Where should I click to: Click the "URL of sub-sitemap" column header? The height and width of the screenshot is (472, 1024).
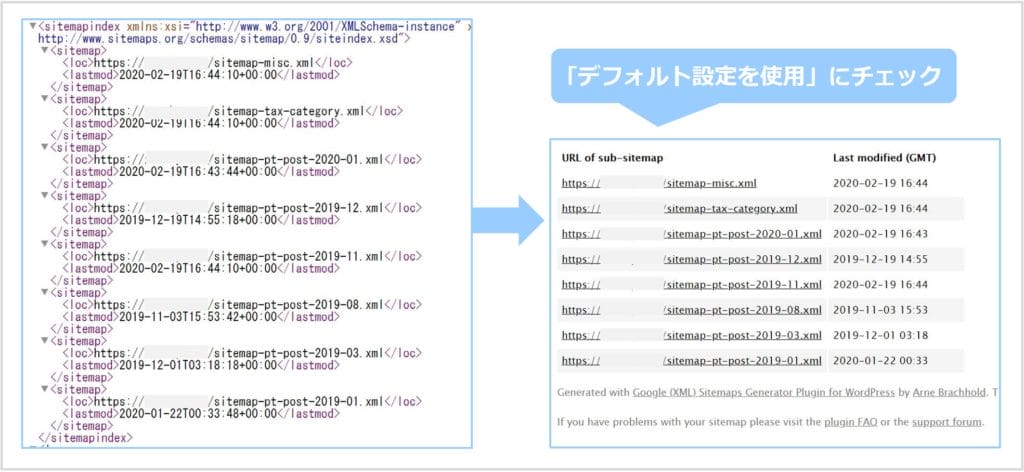(613, 158)
